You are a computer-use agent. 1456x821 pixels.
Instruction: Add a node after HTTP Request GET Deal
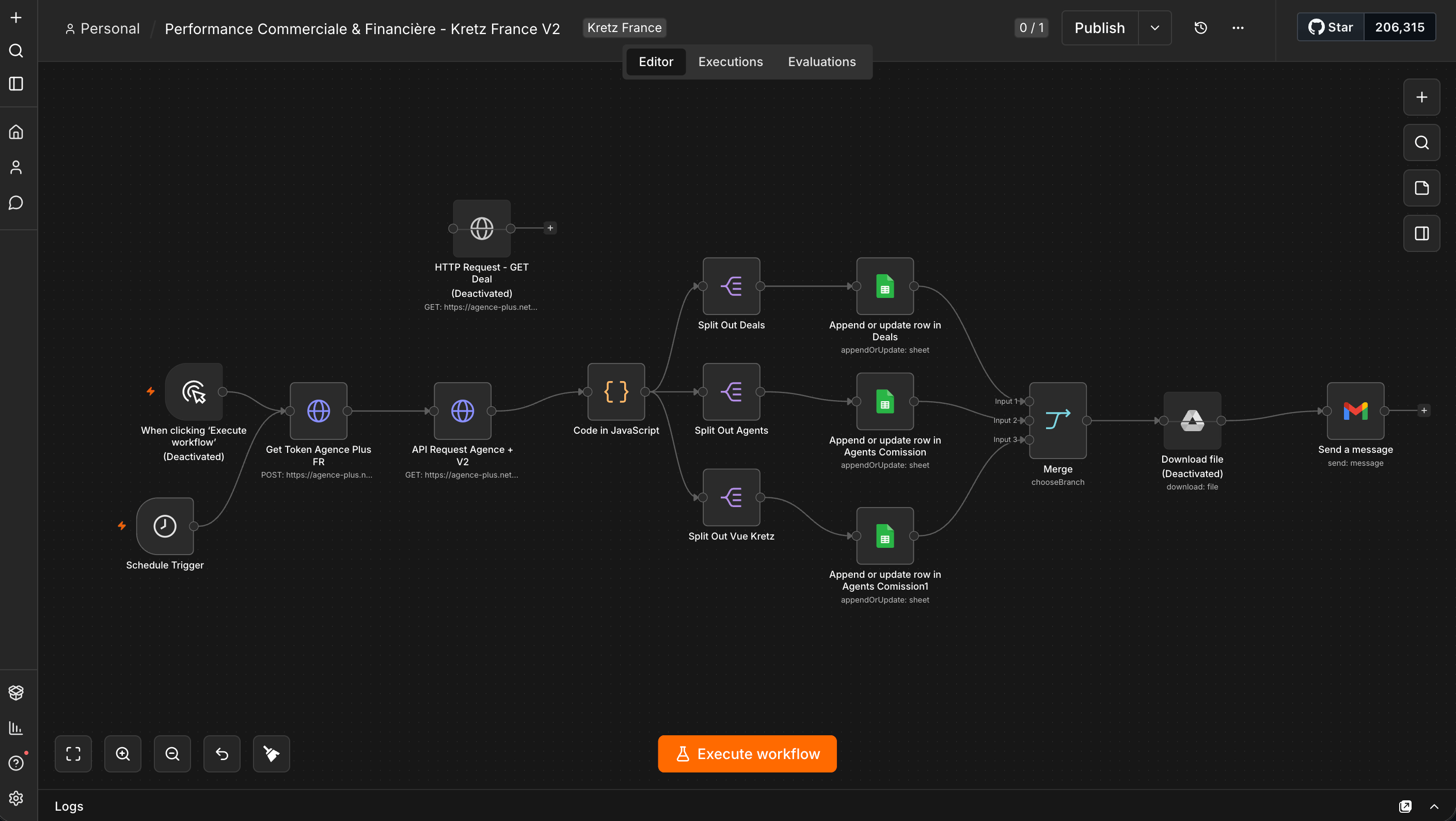point(550,228)
